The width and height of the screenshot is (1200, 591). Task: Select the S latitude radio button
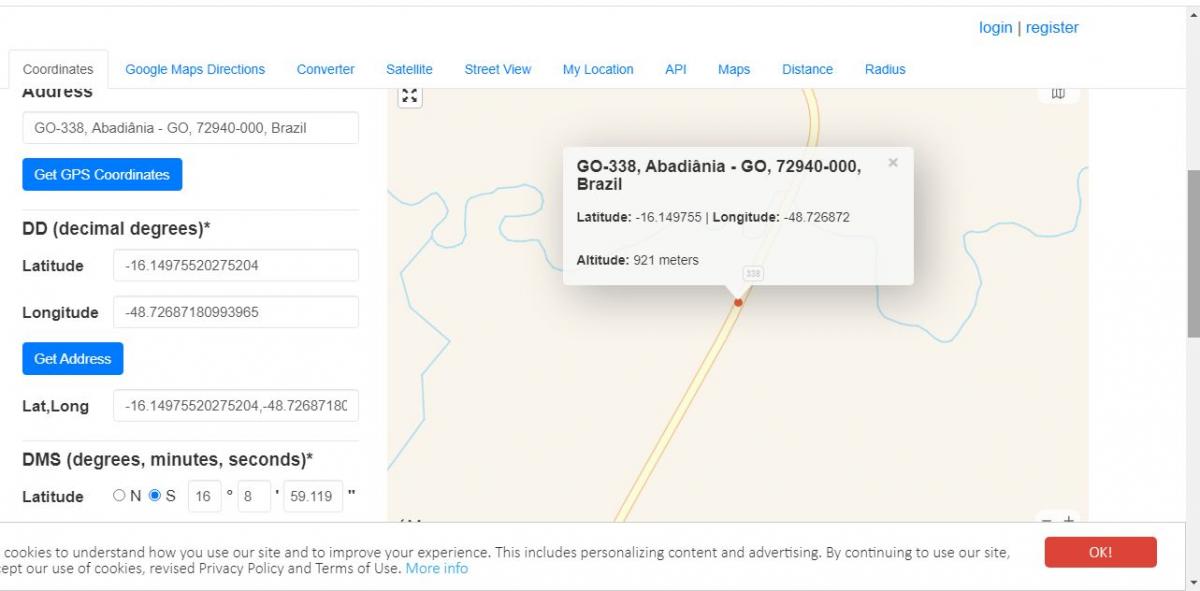[x=155, y=495]
